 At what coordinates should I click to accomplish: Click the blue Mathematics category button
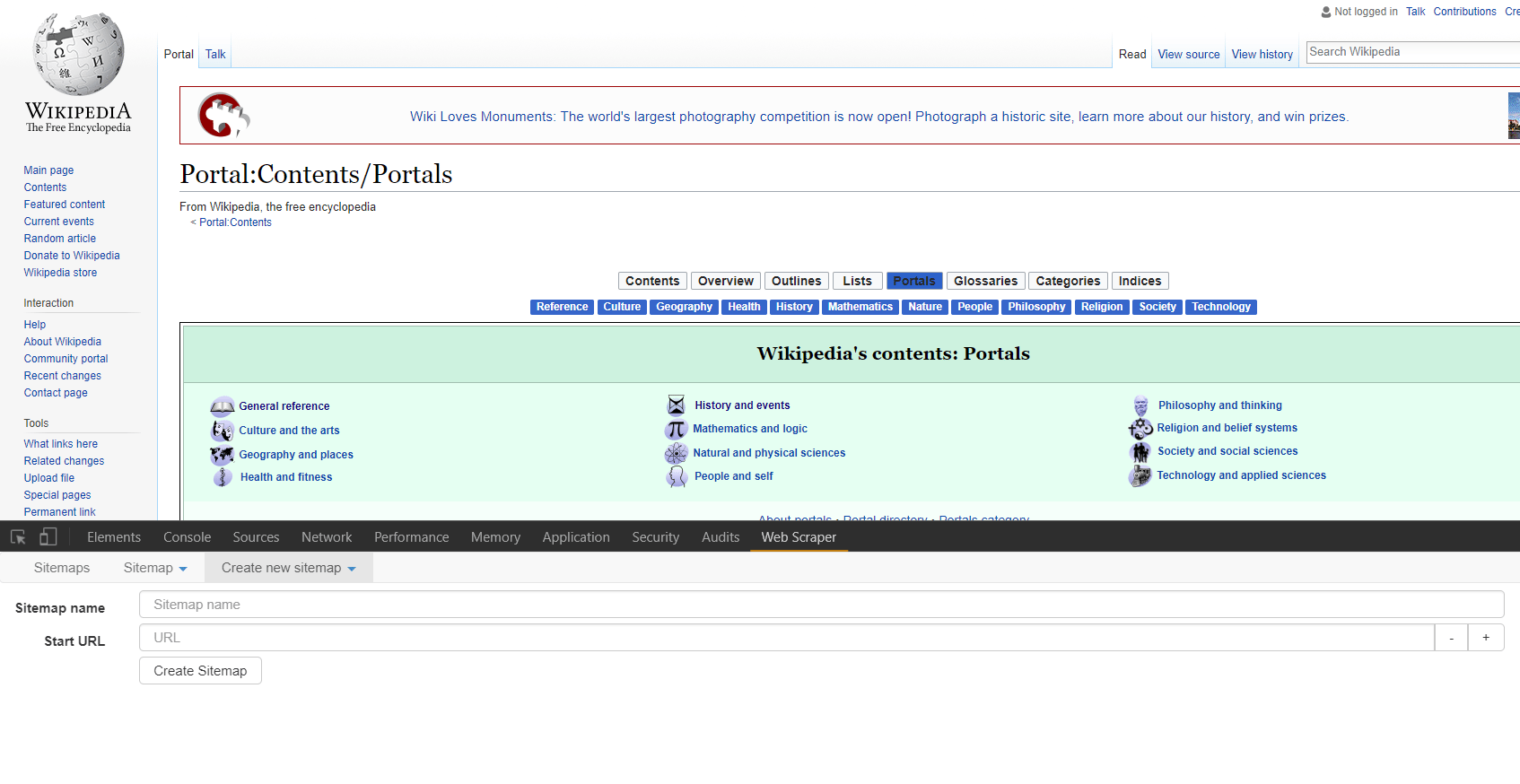click(x=860, y=307)
